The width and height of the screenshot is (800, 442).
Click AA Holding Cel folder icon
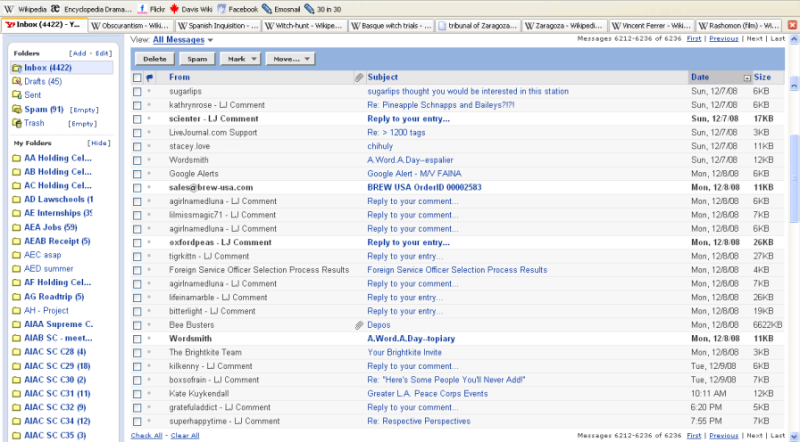pos(16,158)
